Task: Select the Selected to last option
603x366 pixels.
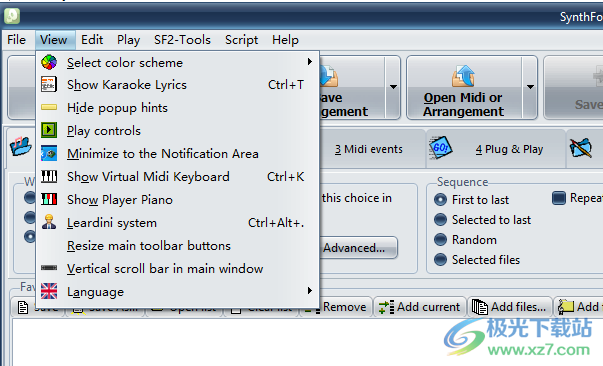Action: [x=440, y=220]
